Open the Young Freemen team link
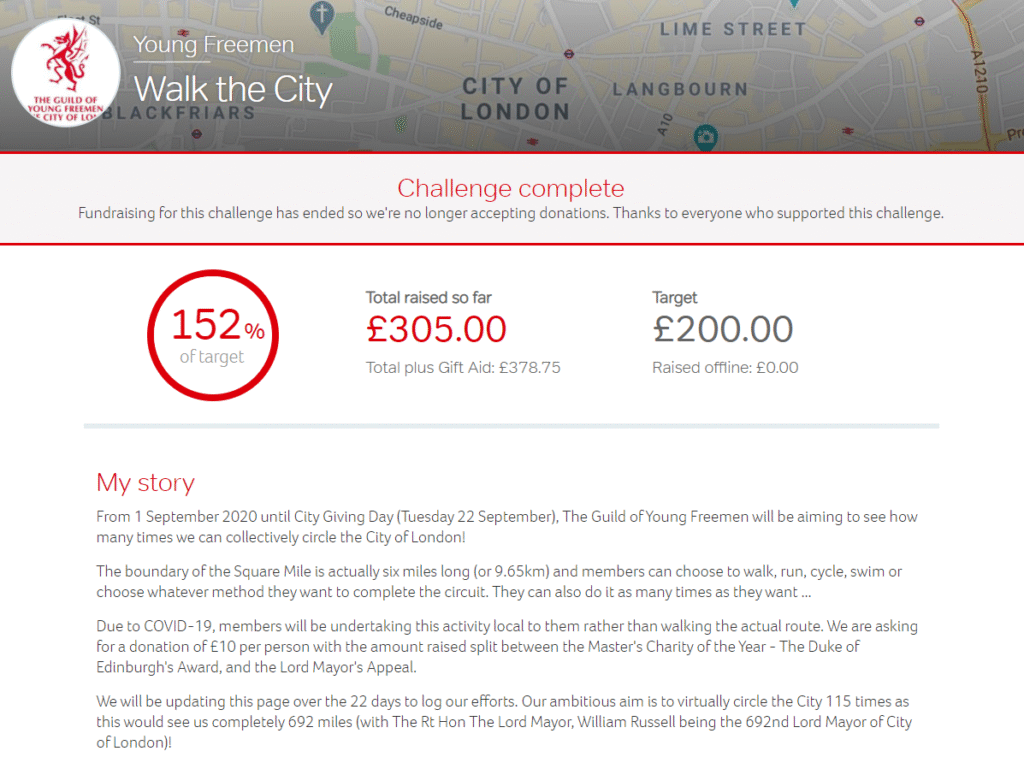The height and width of the screenshot is (757, 1024). (x=214, y=45)
